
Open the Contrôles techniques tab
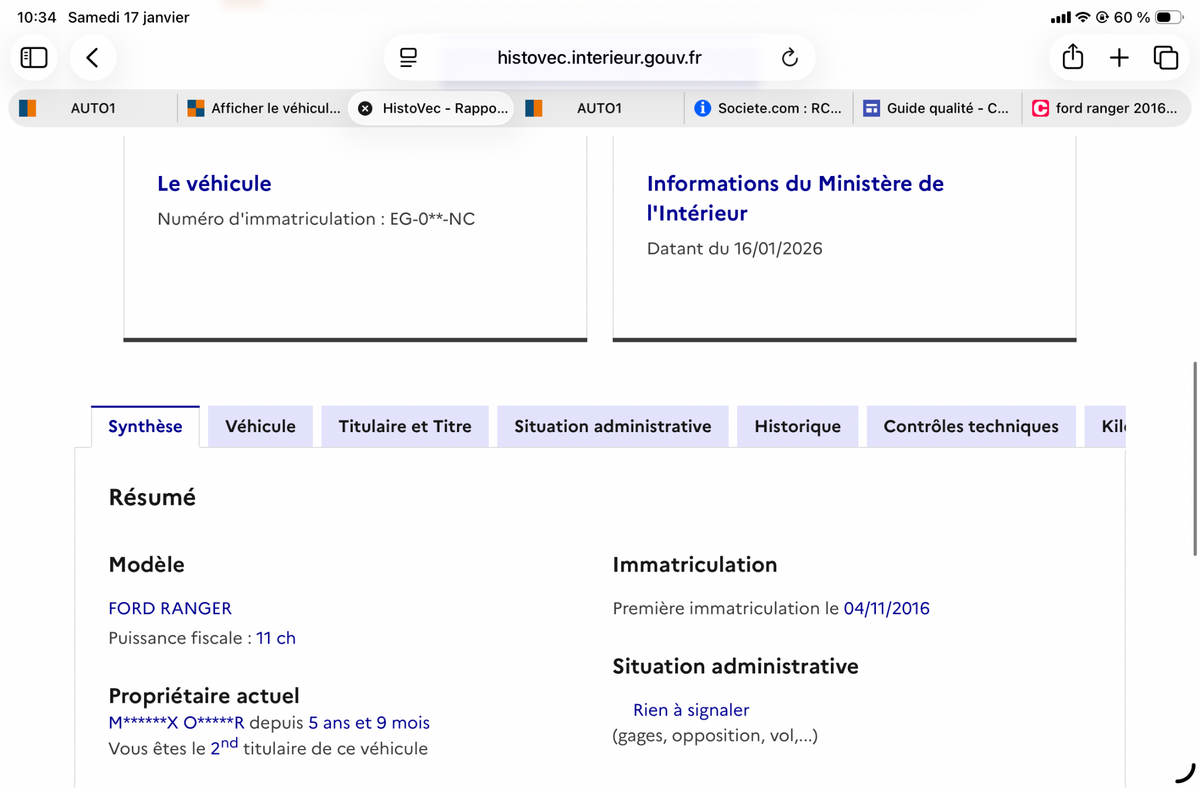[971, 426]
